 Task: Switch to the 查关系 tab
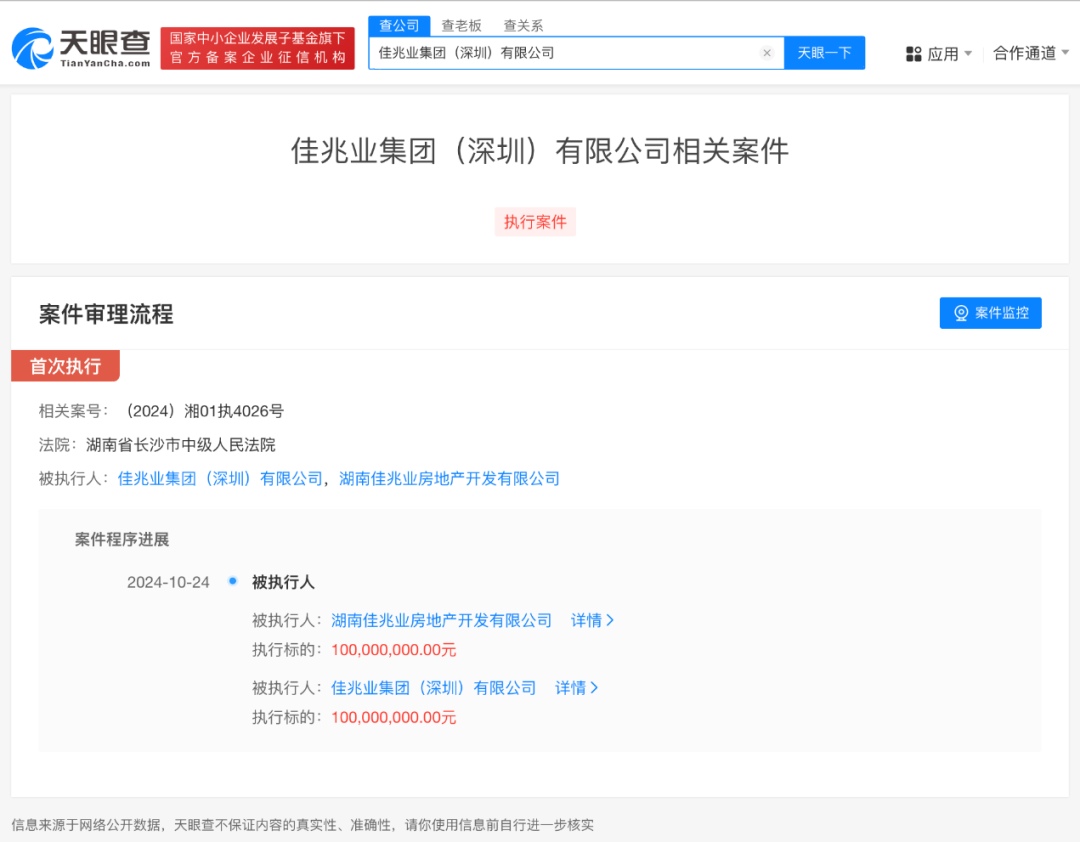click(523, 25)
